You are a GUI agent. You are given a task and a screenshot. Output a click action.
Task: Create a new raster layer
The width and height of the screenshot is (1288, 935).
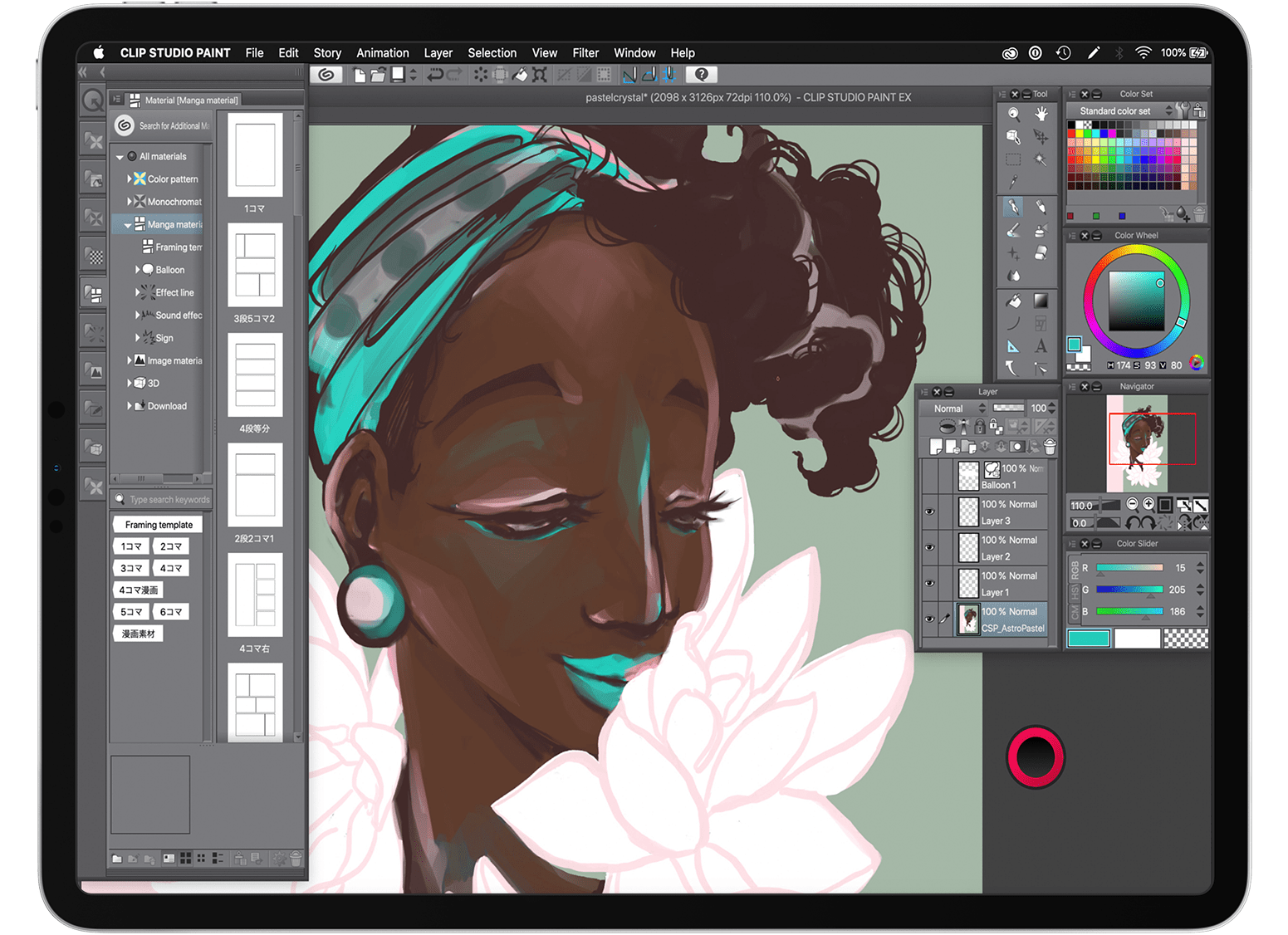coord(936,447)
